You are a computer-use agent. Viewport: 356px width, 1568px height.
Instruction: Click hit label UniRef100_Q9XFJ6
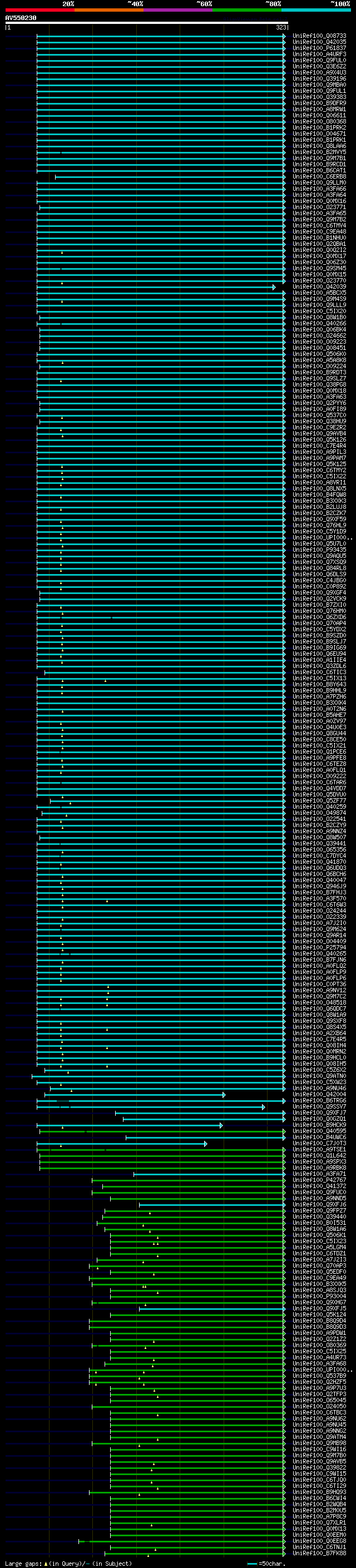(319, 1205)
